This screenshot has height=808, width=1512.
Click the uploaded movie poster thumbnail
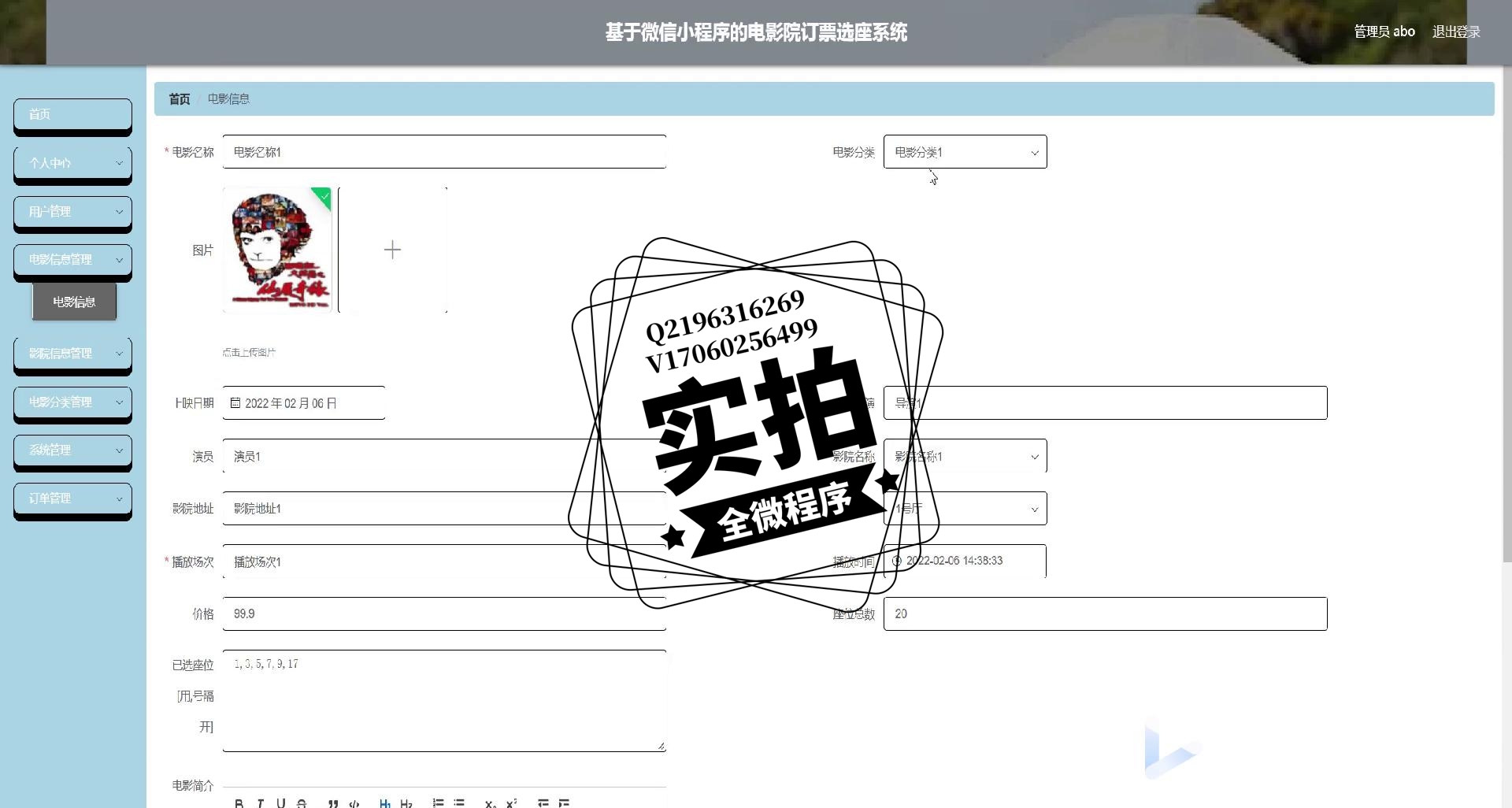[x=277, y=250]
